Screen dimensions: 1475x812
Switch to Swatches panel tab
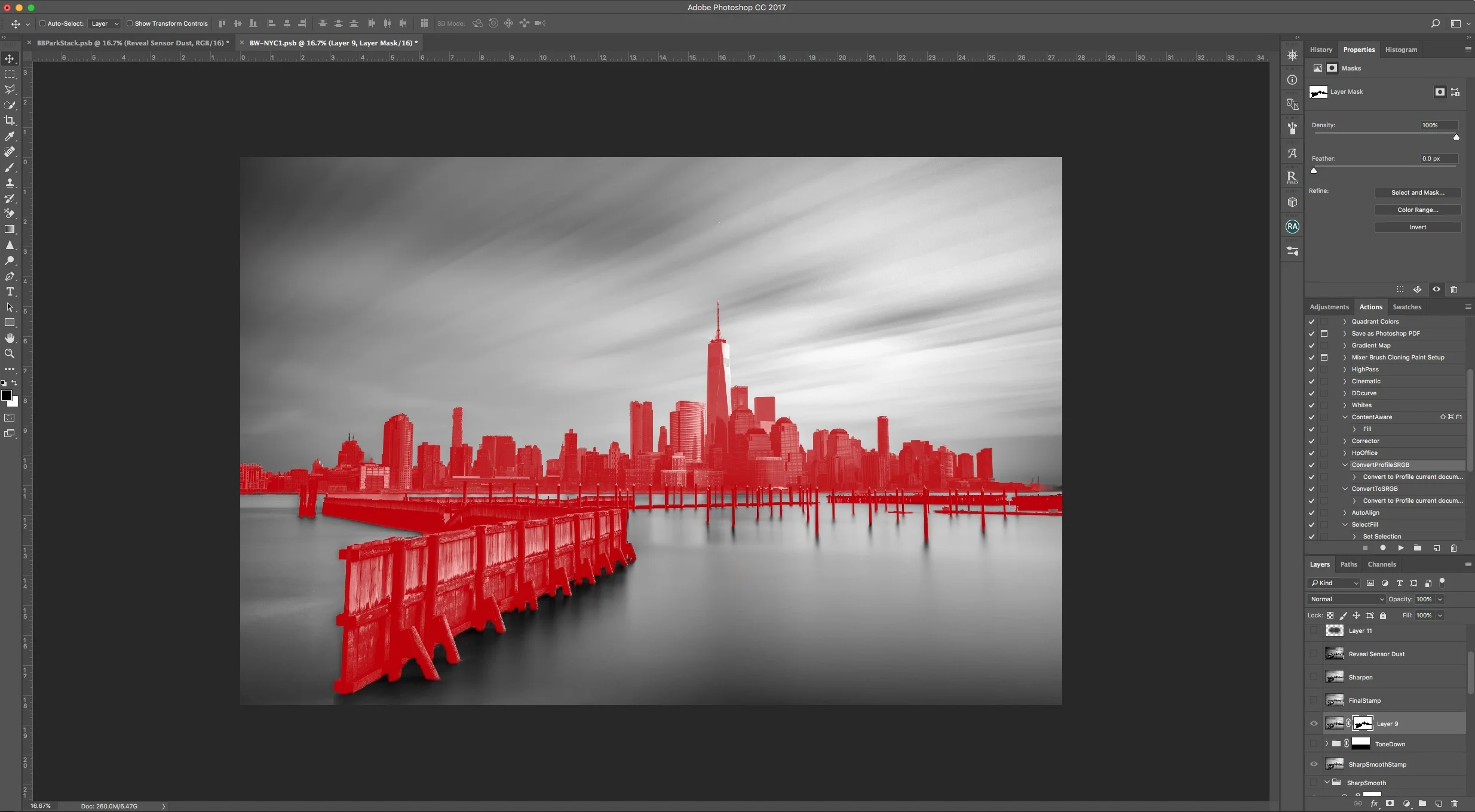[1407, 307]
